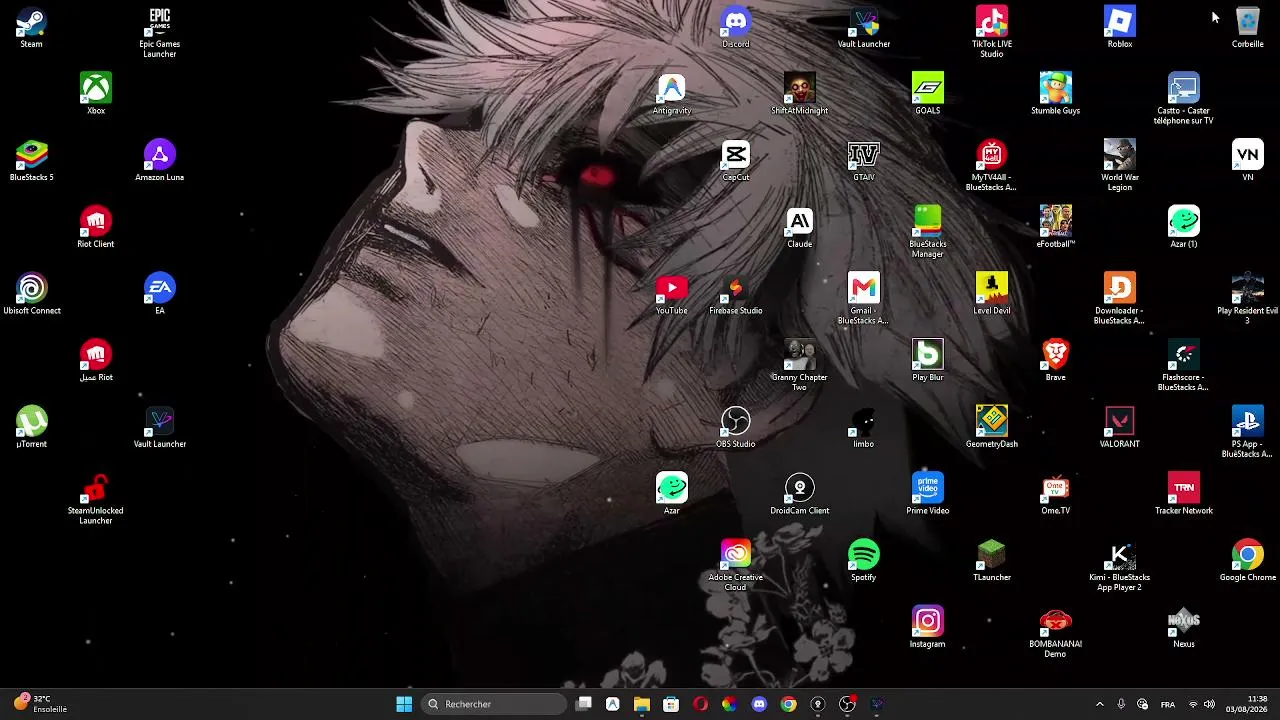Viewport: 1280px width, 720px height.
Task: Select the Tracker Network icon
Action: pos(1184,494)
